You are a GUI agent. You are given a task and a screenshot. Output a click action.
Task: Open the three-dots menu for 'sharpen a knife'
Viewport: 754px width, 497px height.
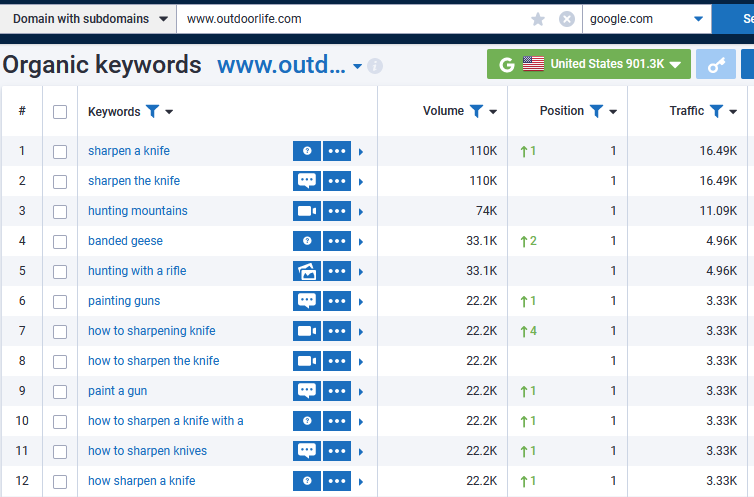(337, 151)
